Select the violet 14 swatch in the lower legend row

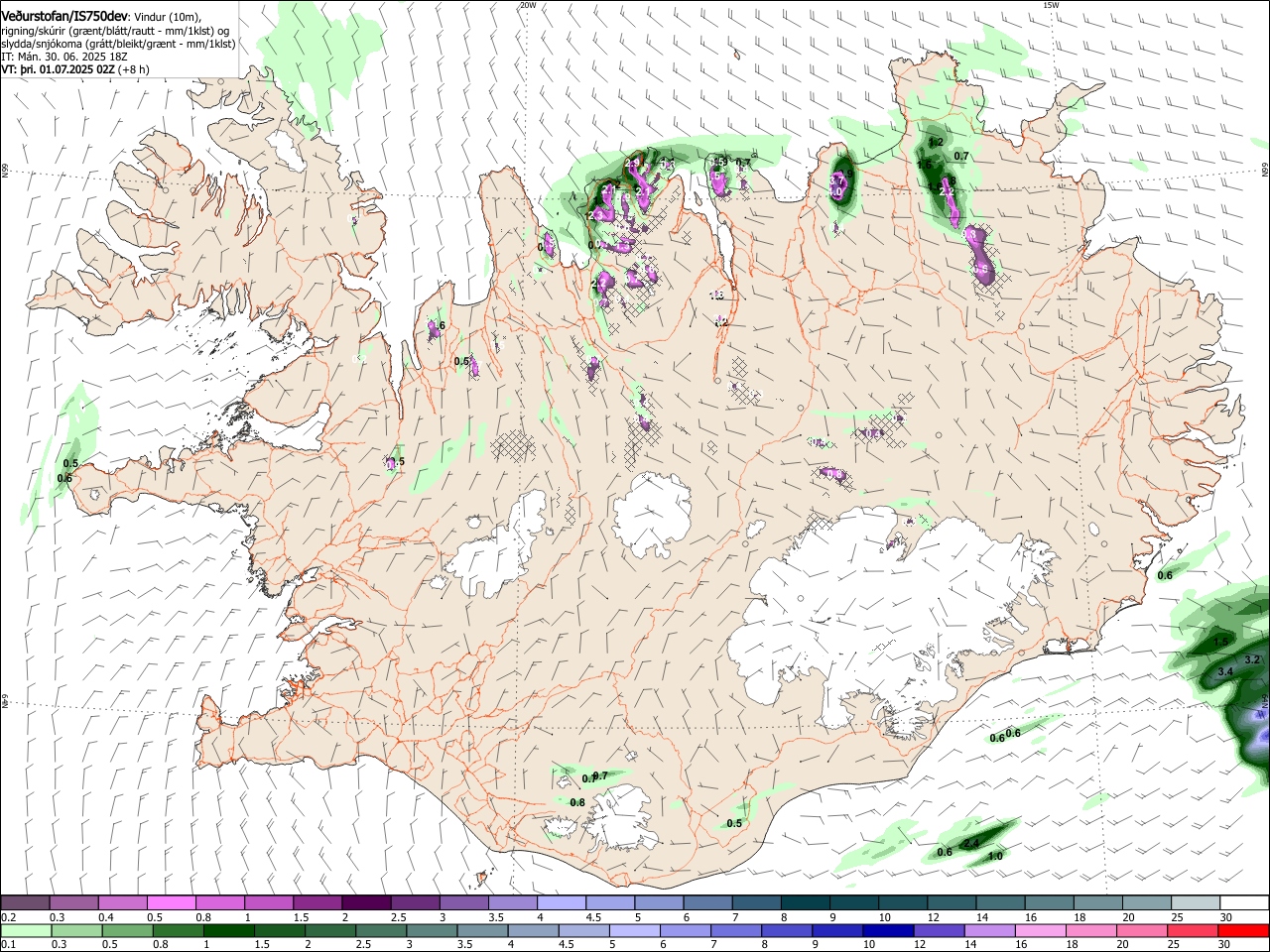click(990, 930)
